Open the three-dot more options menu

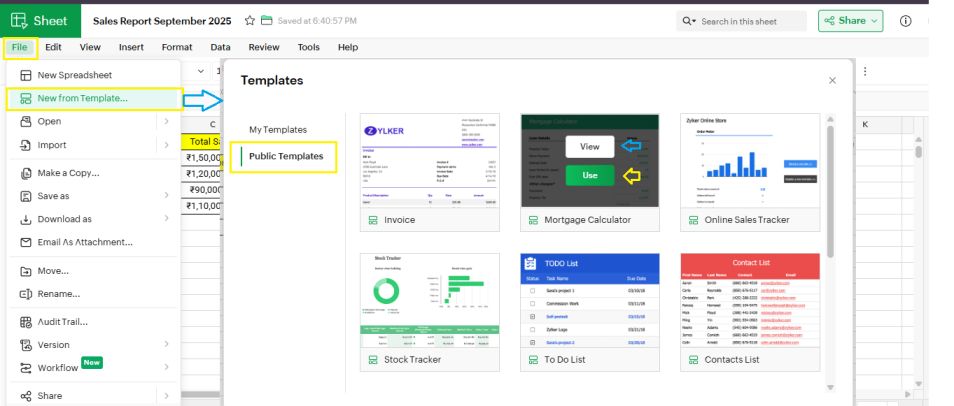[x=865, y=71]
